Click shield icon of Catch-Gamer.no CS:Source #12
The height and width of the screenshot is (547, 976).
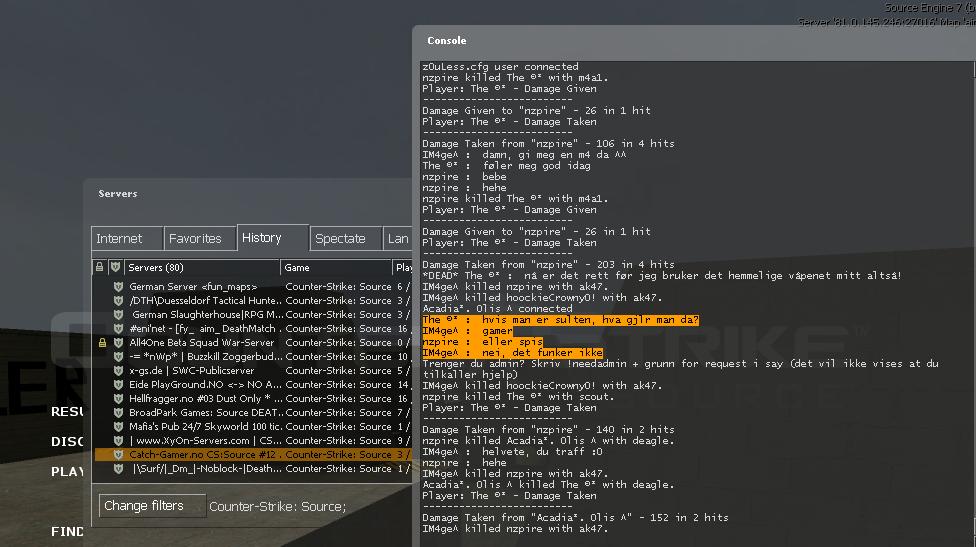[118, 455]
